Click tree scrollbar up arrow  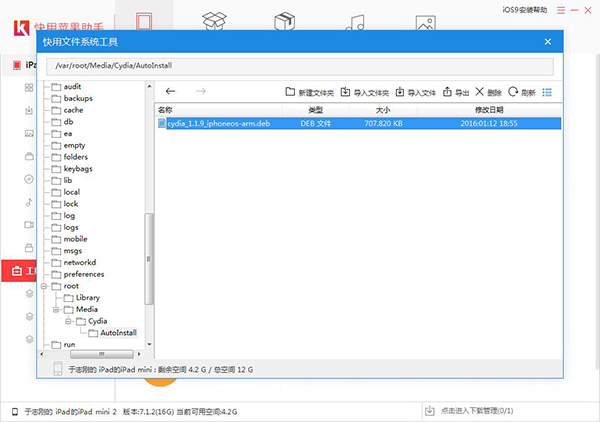pyautogui.click(x=149, y=86)
